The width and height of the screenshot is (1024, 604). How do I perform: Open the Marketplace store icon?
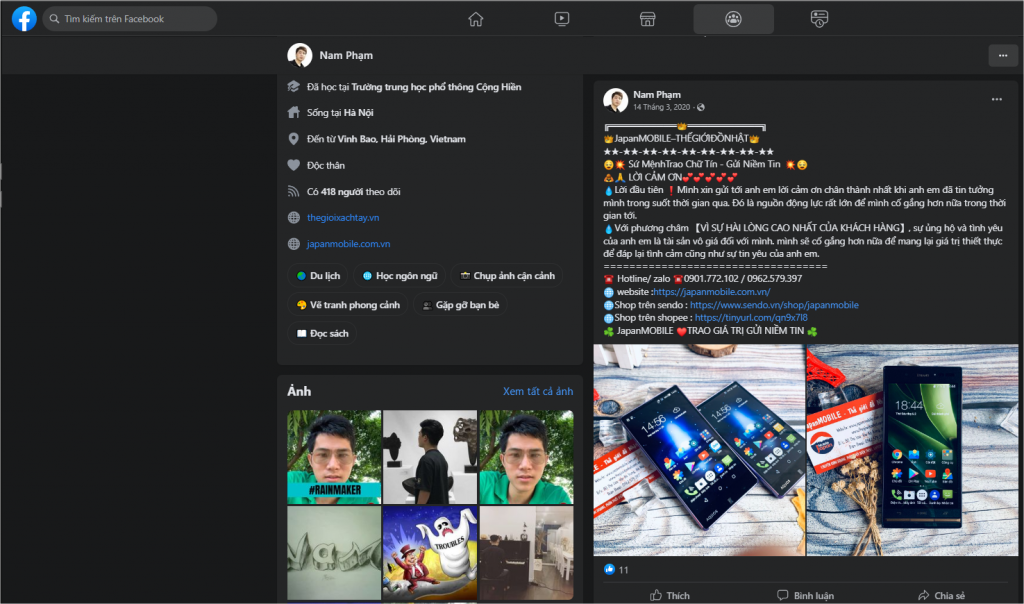tap(647, 19)
